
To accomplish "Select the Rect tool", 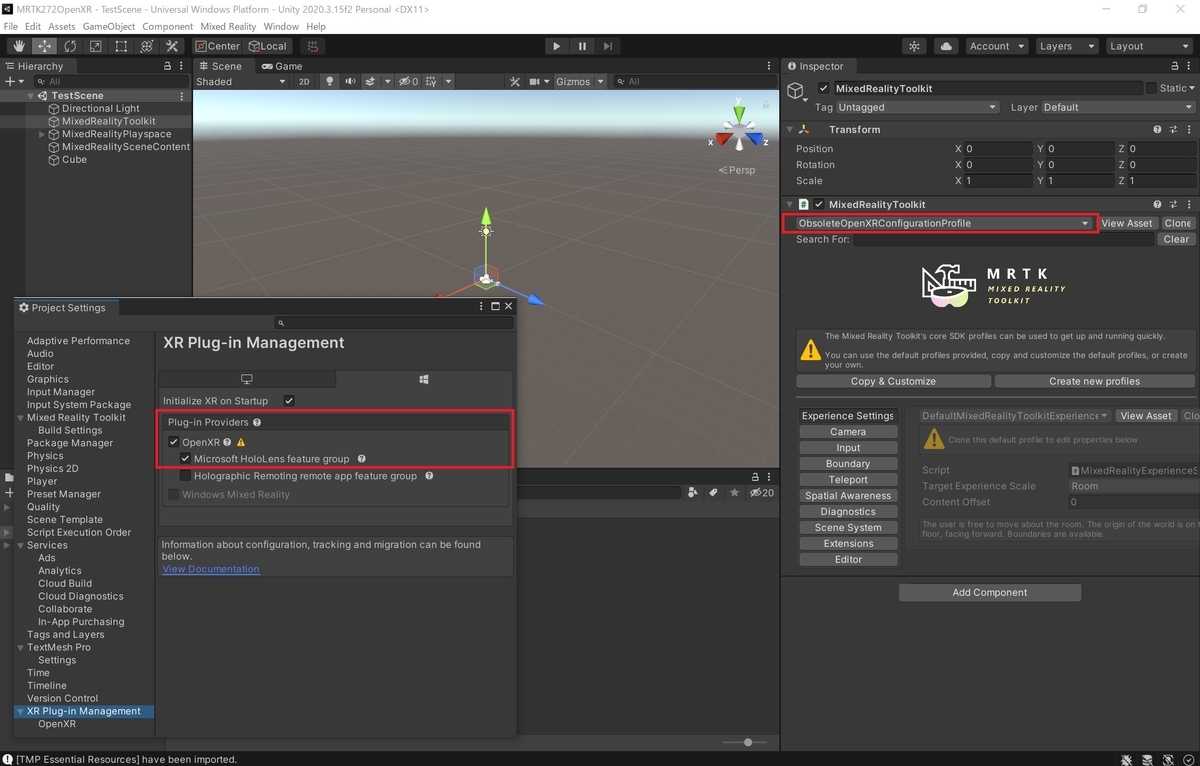I will tap(121, 46).
